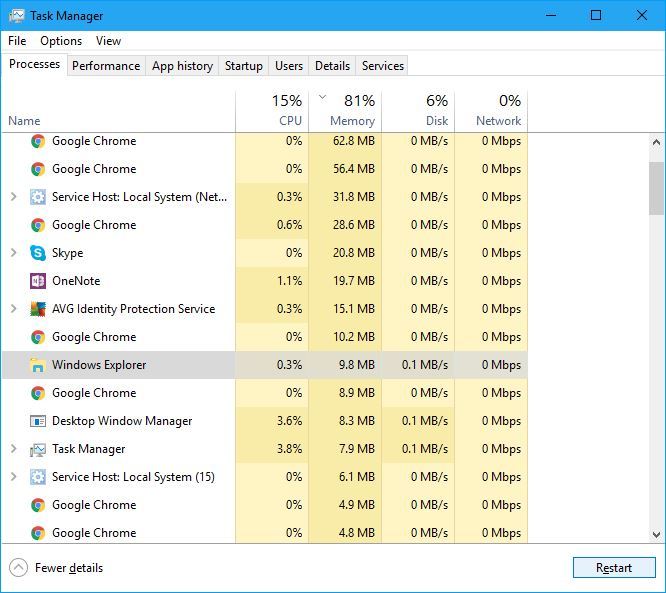Click the 3.6% CPU value for Desktop Window Manager
The width and height of the screenshot is (666, 593).
click(289, 421)
